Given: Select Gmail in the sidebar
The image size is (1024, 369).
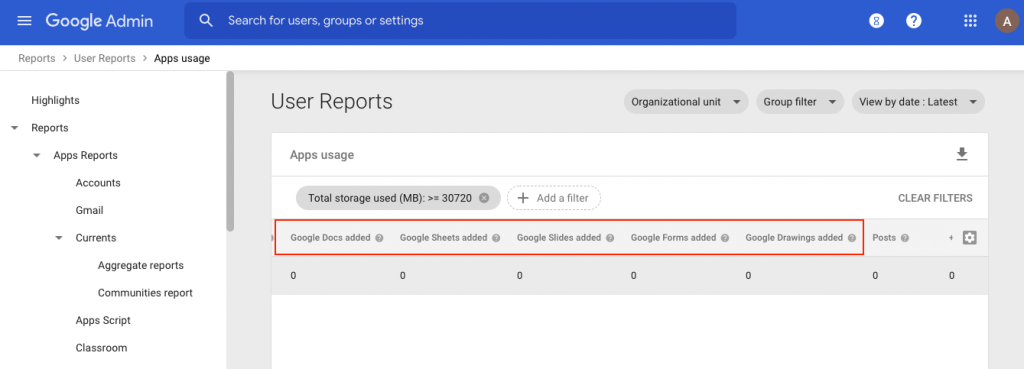Looking at the screenshot, I should pos(89,210).
